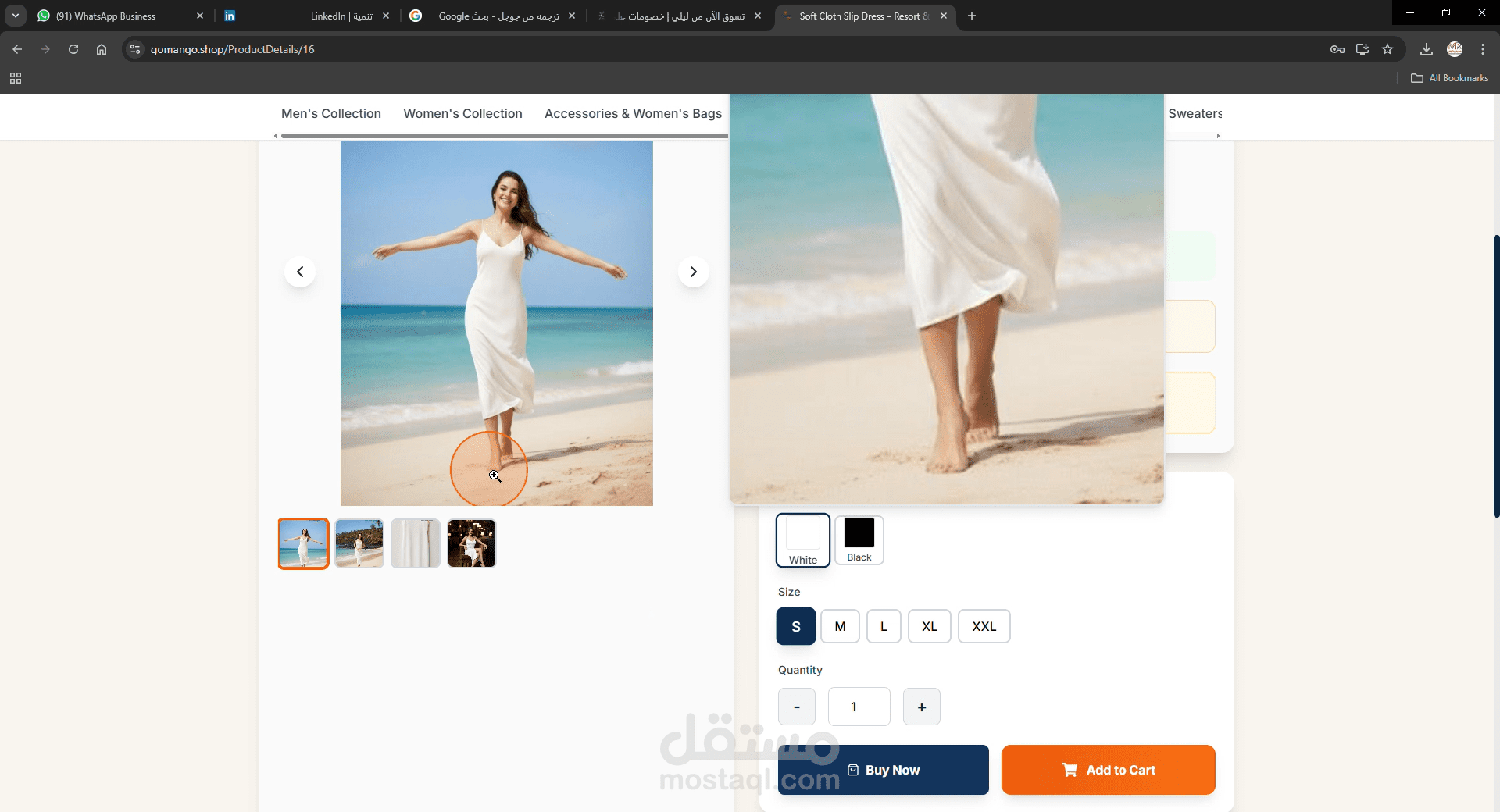Open Sweaters category

click(x=1195, y=113)
